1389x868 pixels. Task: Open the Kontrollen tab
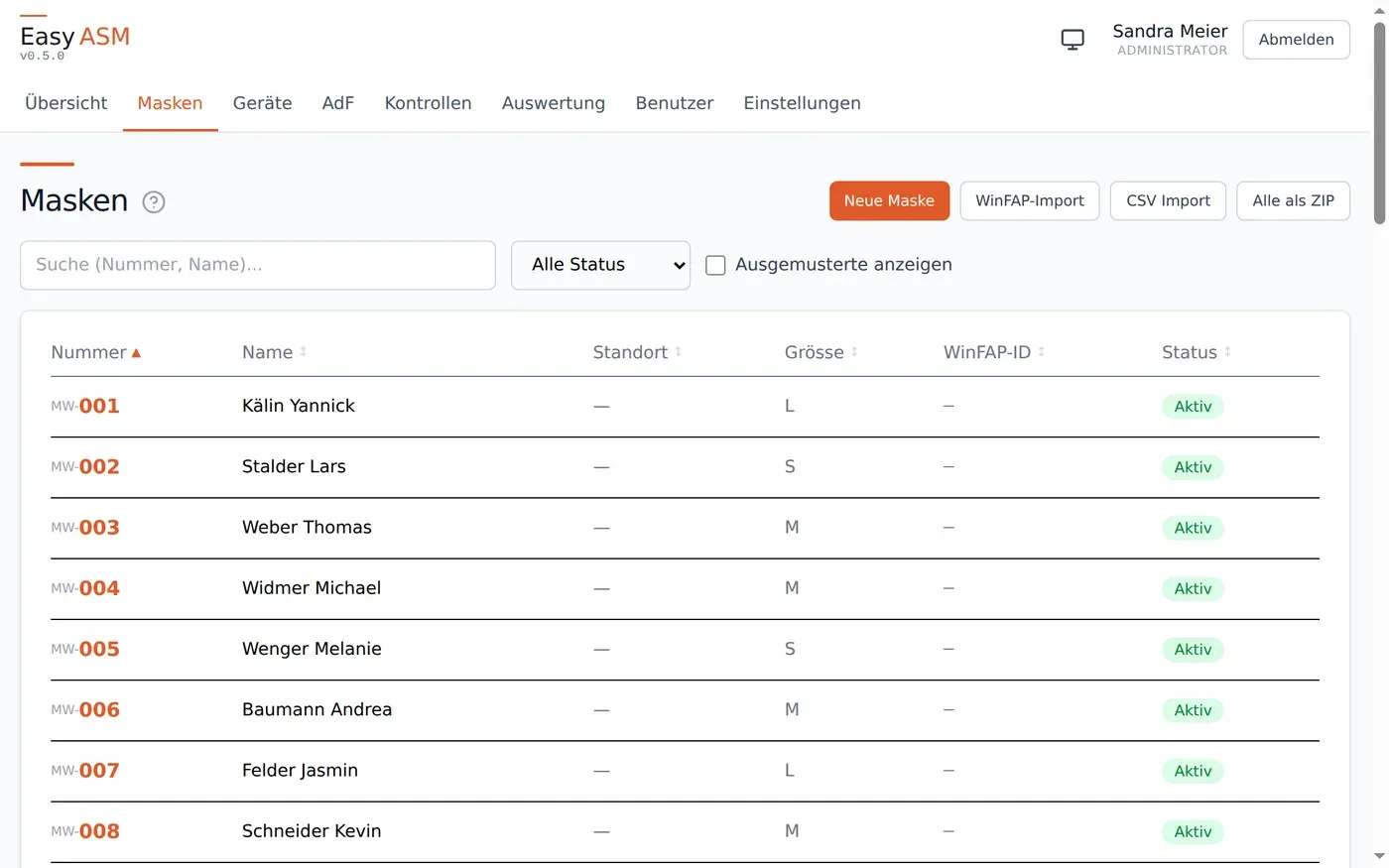428,103
